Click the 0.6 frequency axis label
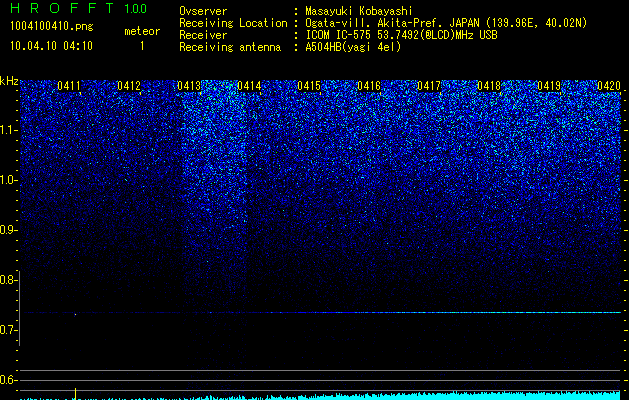Image resolution: width=629 pixels, height=400 pixels. point(8,380)
